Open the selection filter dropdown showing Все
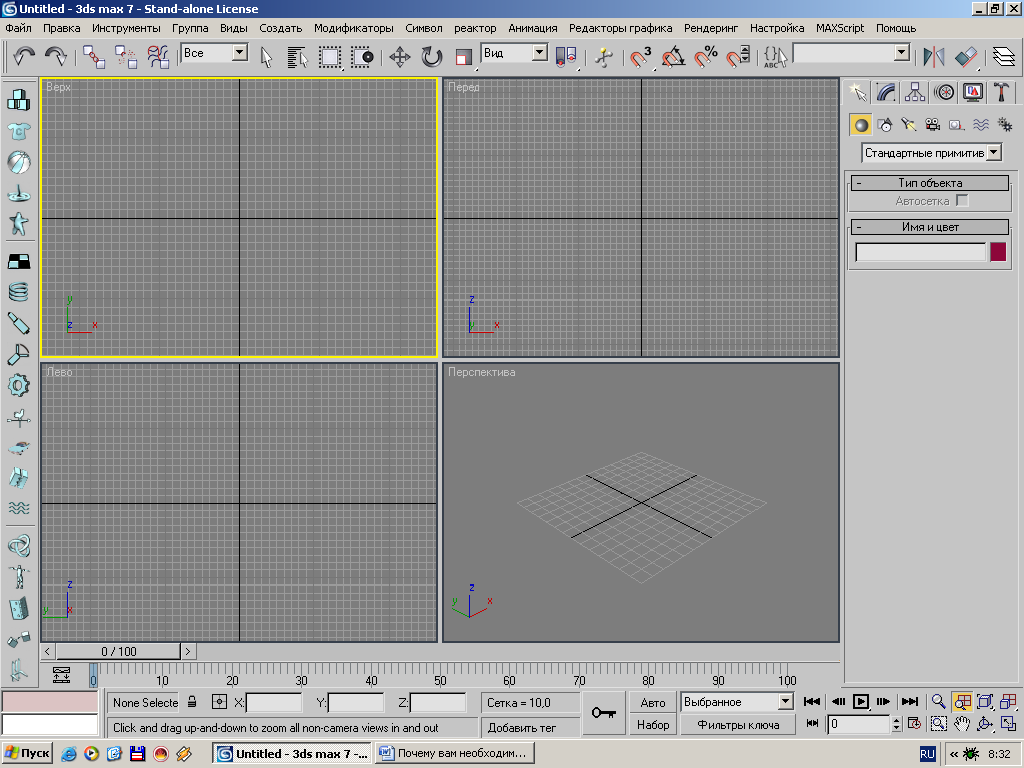This screenshot has width=1024, height=768. (x=240, y=53)
